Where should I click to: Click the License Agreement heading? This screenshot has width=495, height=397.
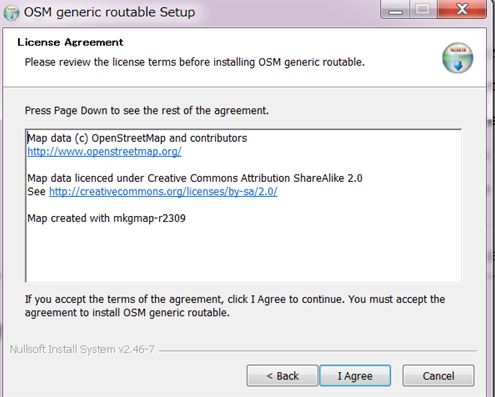(70, 42)
